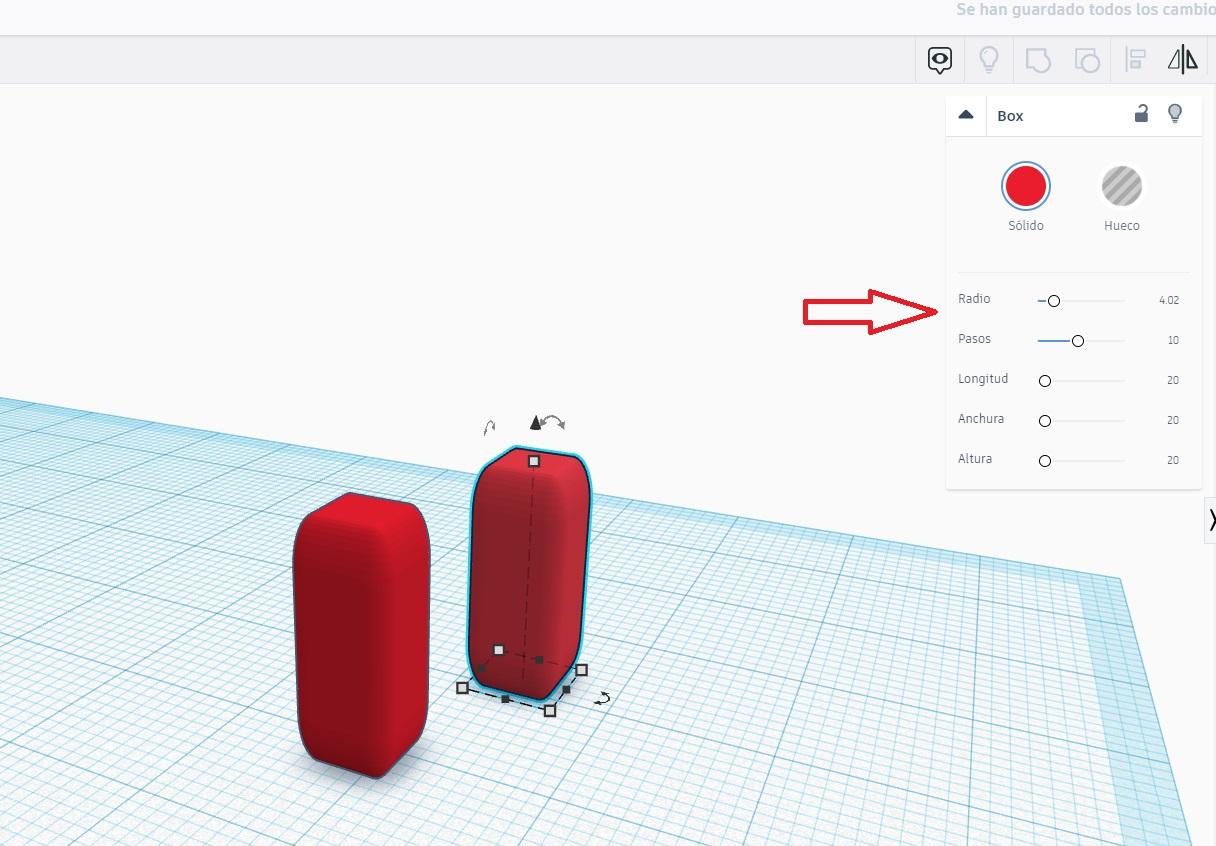1216x846 pixels.
Task: Click the Hueco label
Action: tap(1121, 226)
